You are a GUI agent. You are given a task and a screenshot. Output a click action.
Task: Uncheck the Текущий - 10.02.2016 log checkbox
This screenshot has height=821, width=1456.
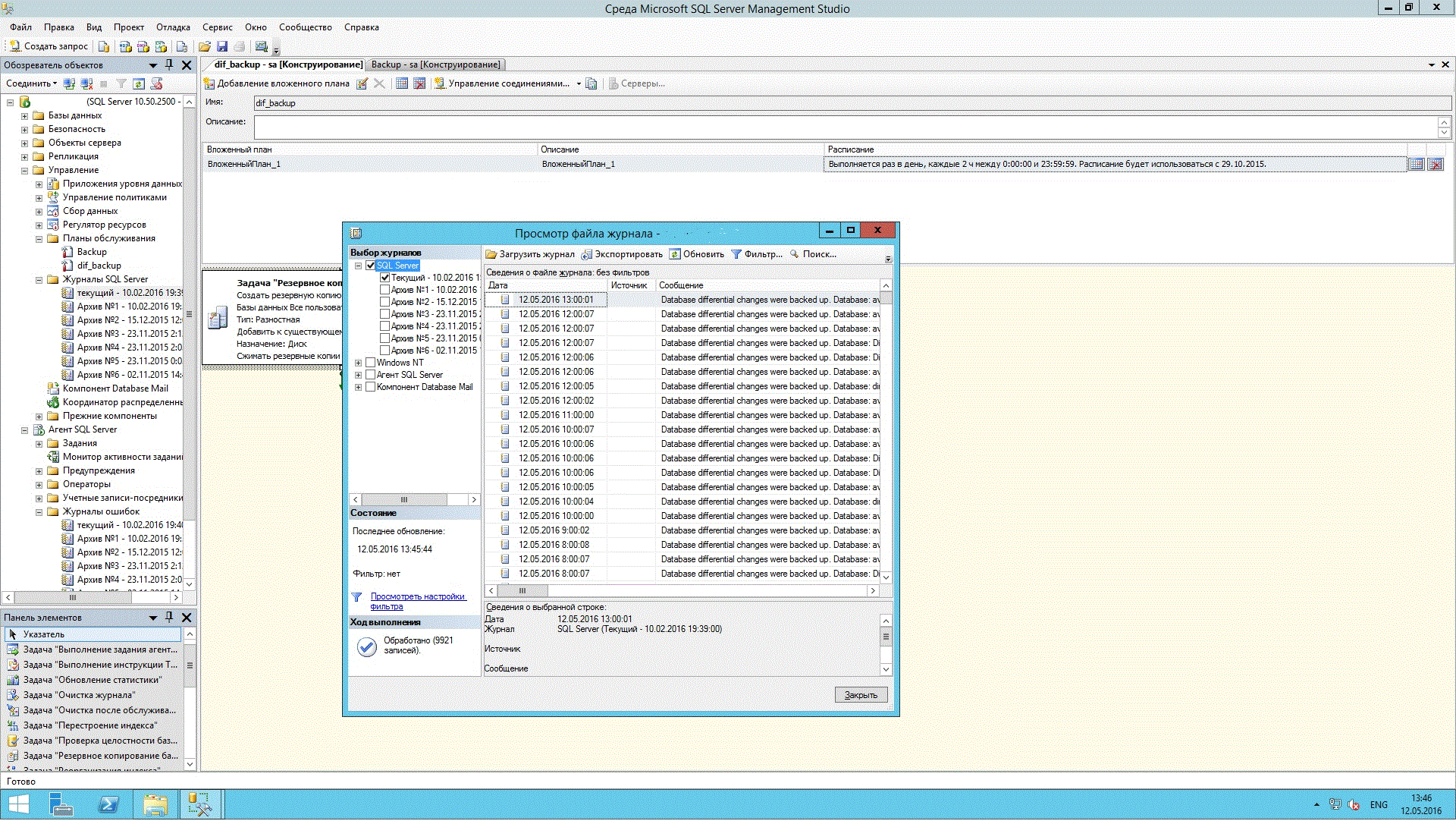click(x=385, y=278)
